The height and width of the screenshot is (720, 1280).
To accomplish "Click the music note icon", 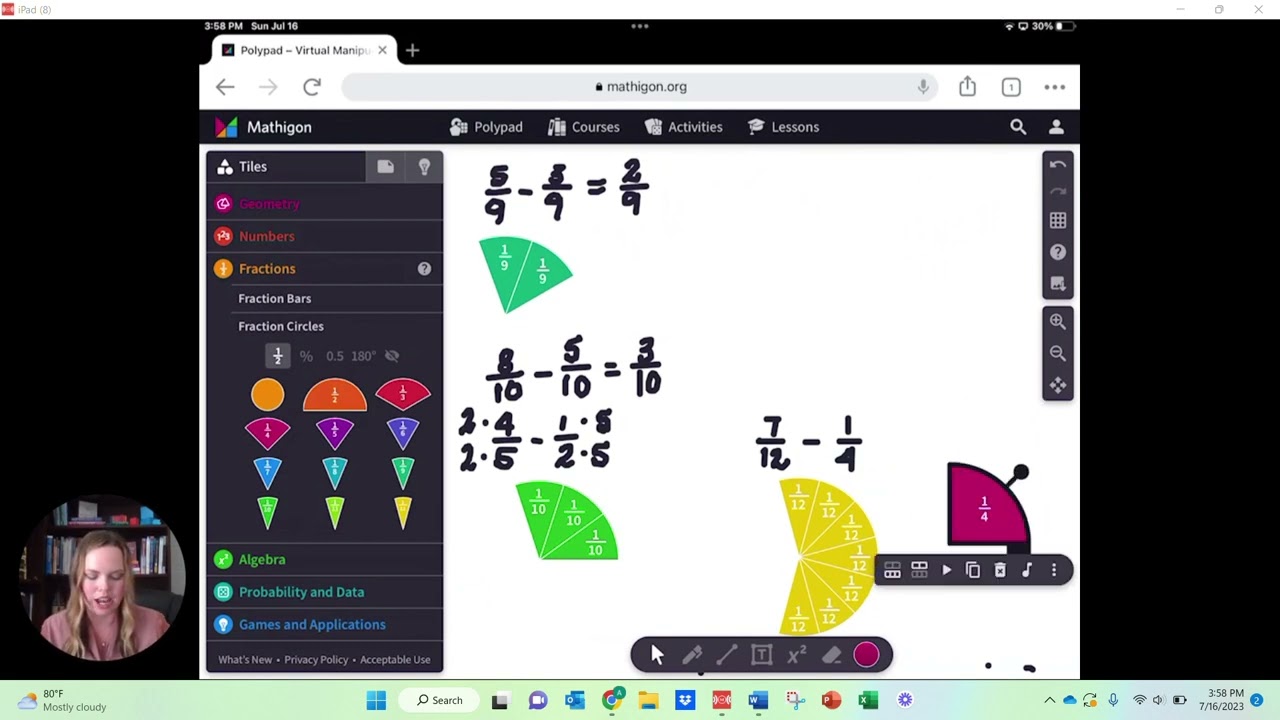I will point(1027,570).
